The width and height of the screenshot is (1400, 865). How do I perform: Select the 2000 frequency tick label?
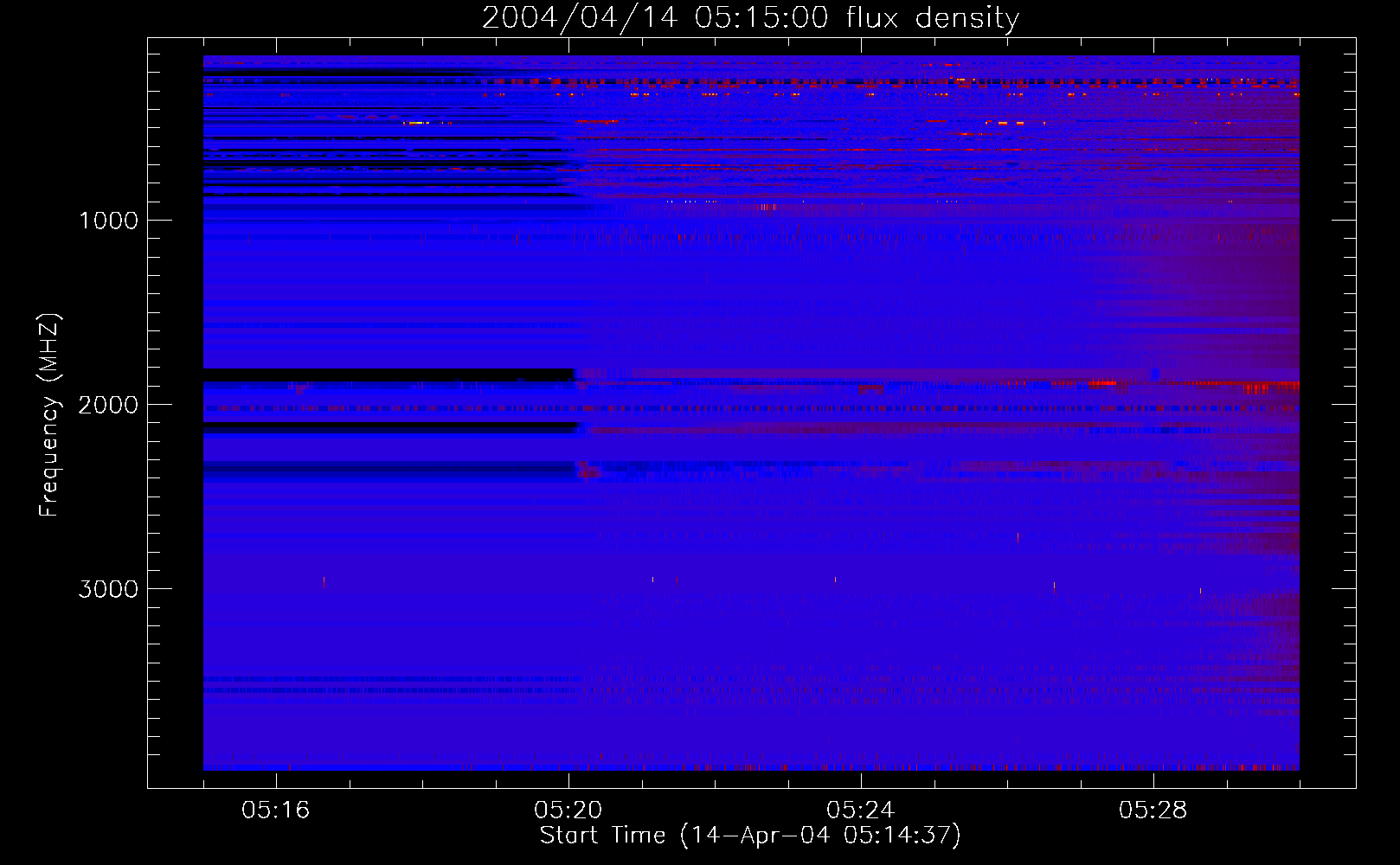point(108,405)
